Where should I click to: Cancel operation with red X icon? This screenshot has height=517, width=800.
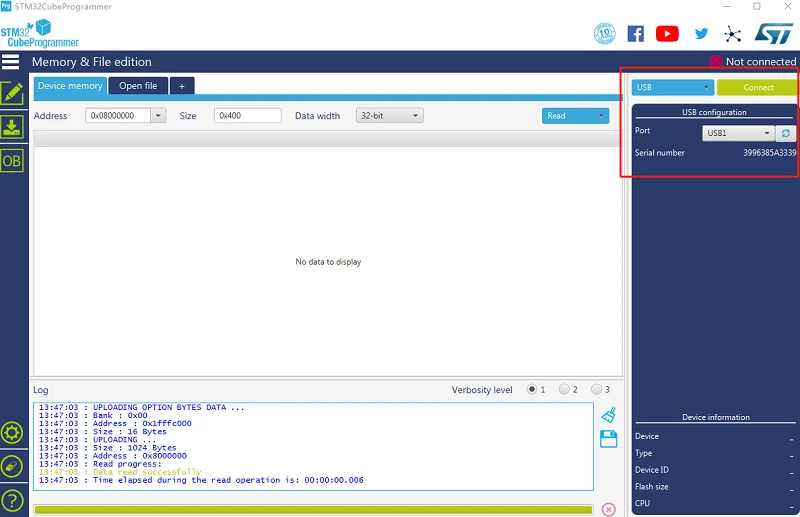click(608, 509)
